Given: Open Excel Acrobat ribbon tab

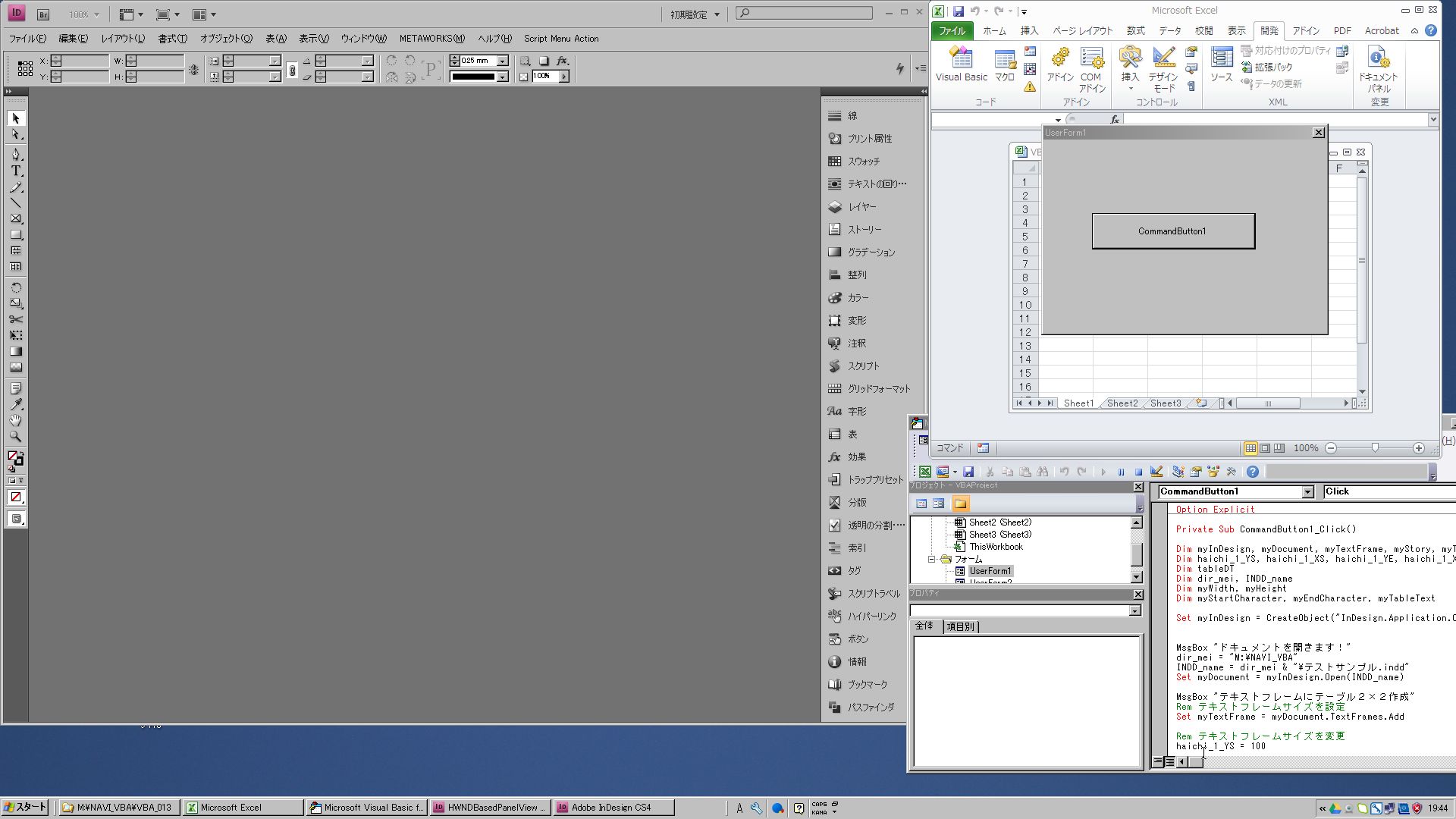Looking at the screenshot, I should coord(1382,31).
